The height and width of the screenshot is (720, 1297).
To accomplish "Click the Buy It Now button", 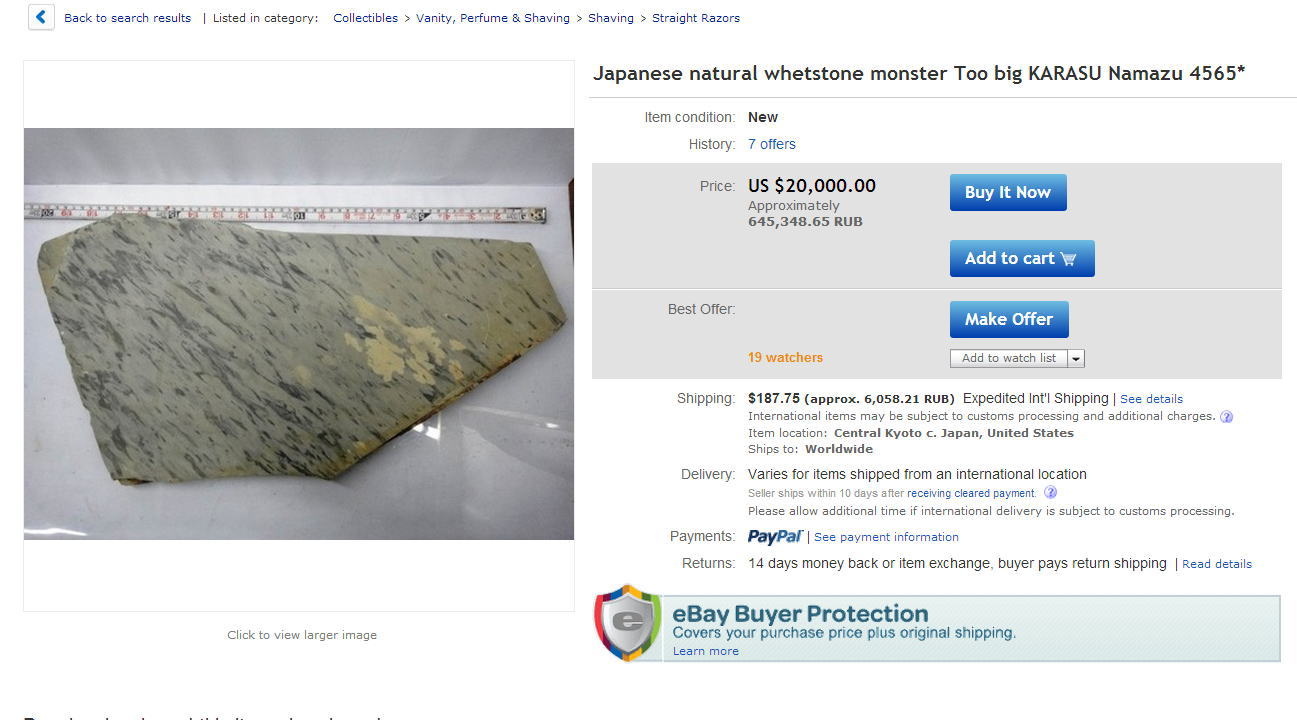I will point(1008,193).
